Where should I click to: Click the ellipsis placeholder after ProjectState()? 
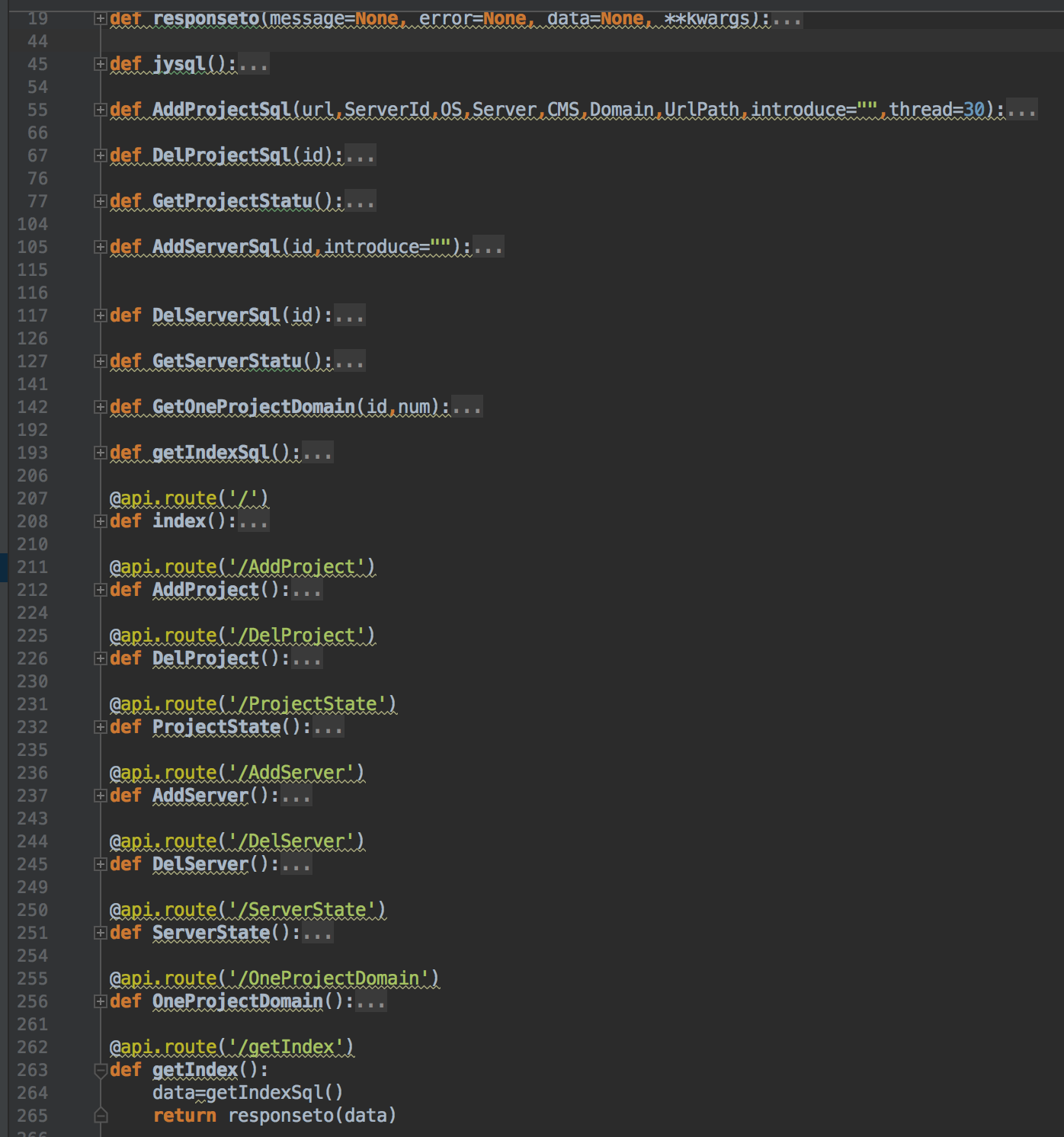click(328, 728)
